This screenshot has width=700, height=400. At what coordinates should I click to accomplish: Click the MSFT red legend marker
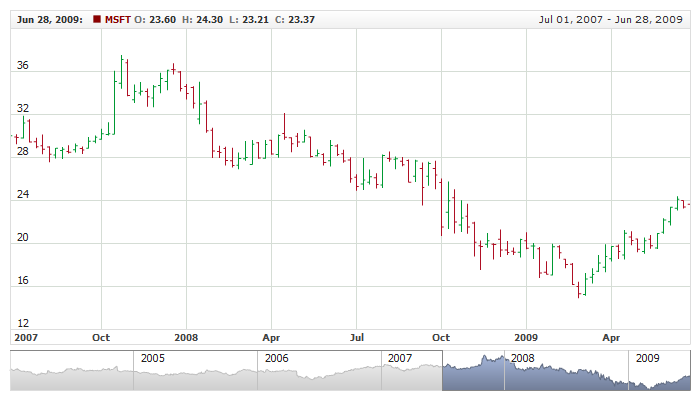coord(96,19)
